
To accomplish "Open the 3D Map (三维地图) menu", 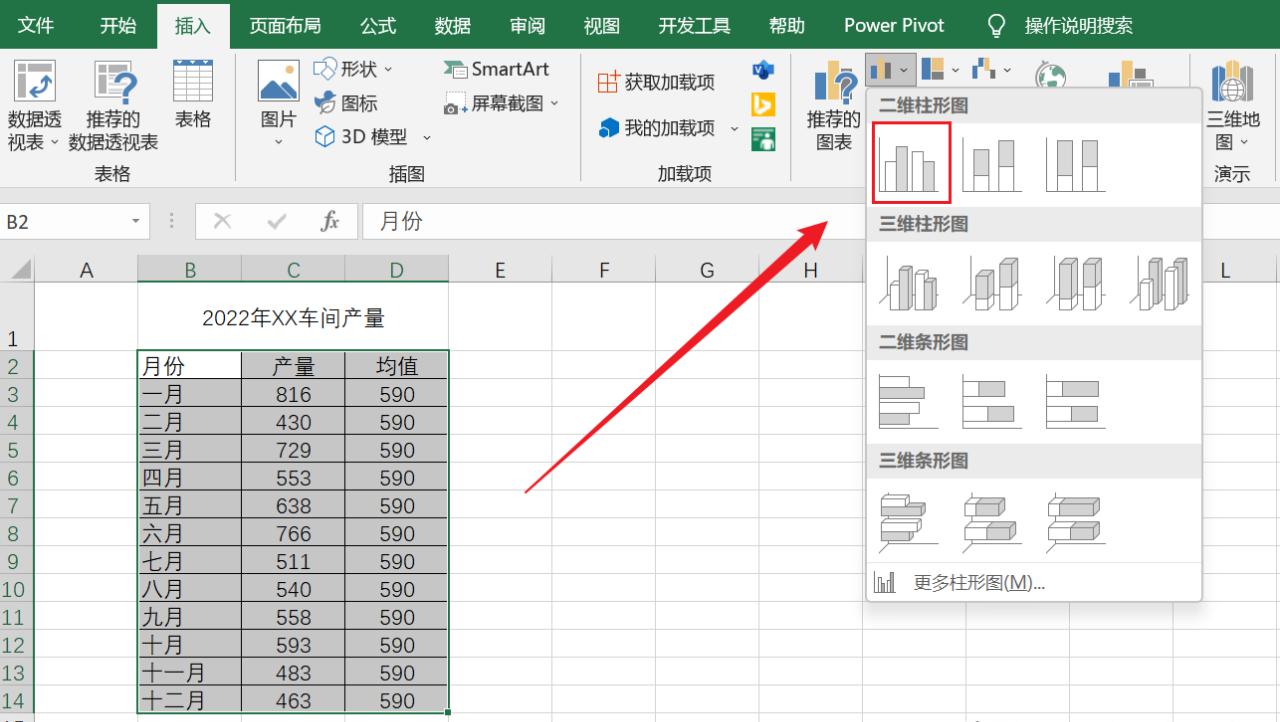I will tap(1232, 106).
